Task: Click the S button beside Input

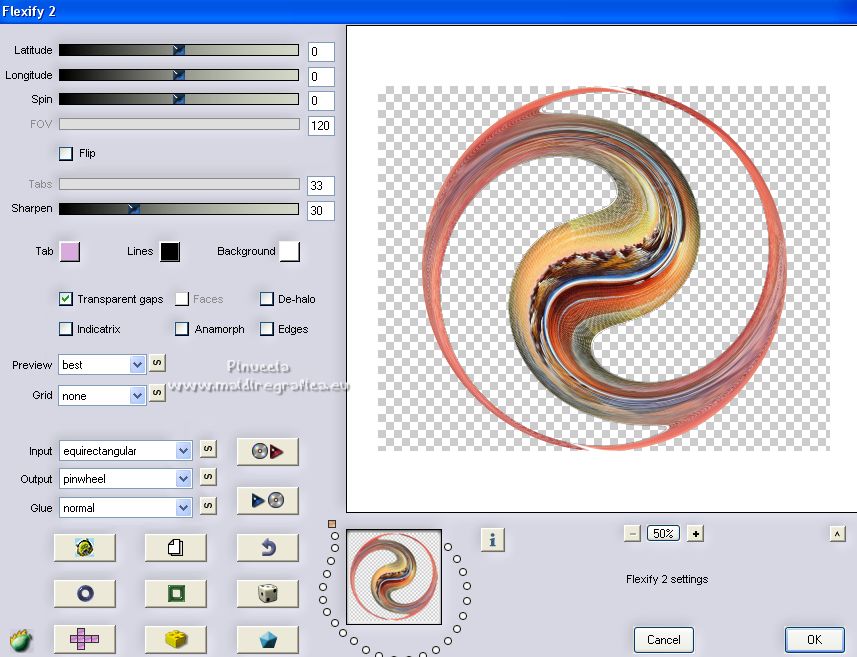Action: (208, 449)
